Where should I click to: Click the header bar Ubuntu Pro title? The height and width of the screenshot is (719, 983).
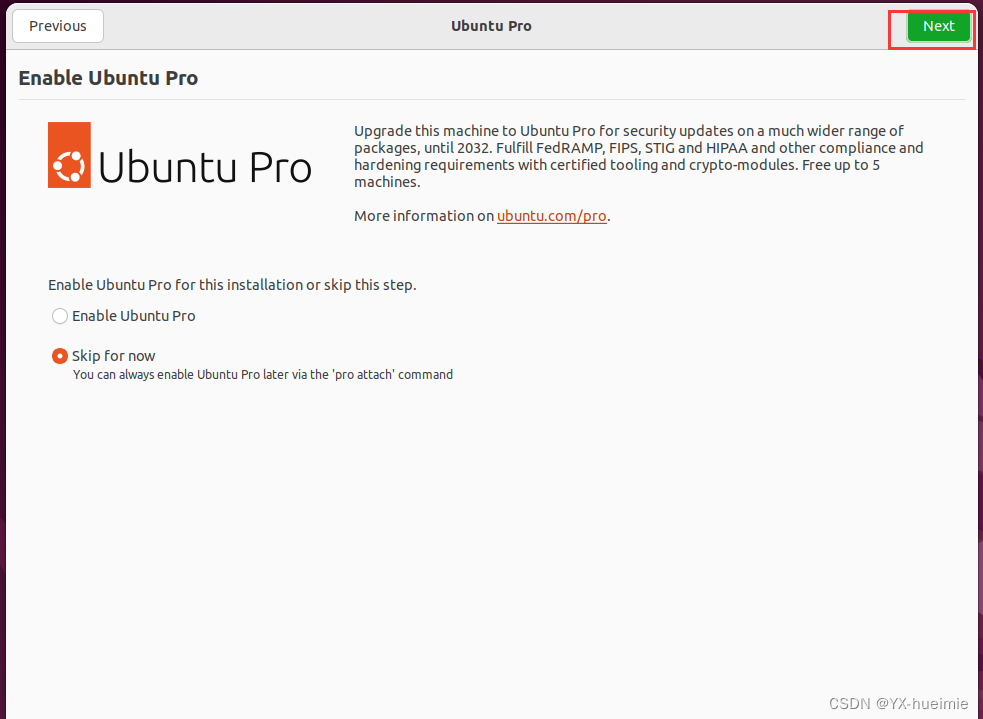click(491, 26)
